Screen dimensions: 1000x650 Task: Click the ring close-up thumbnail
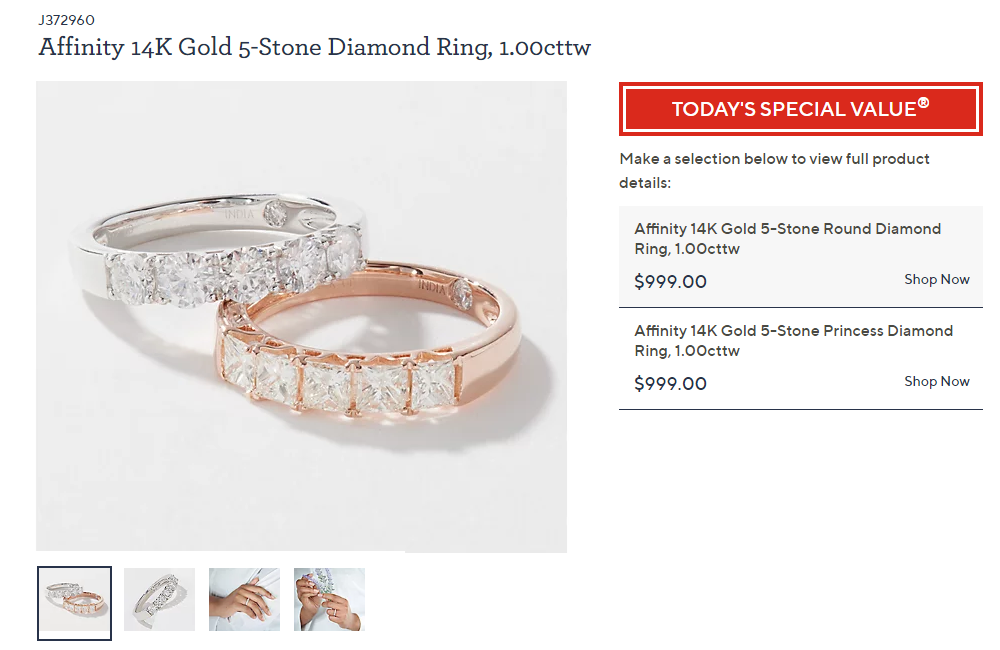[x=329, y=599]
